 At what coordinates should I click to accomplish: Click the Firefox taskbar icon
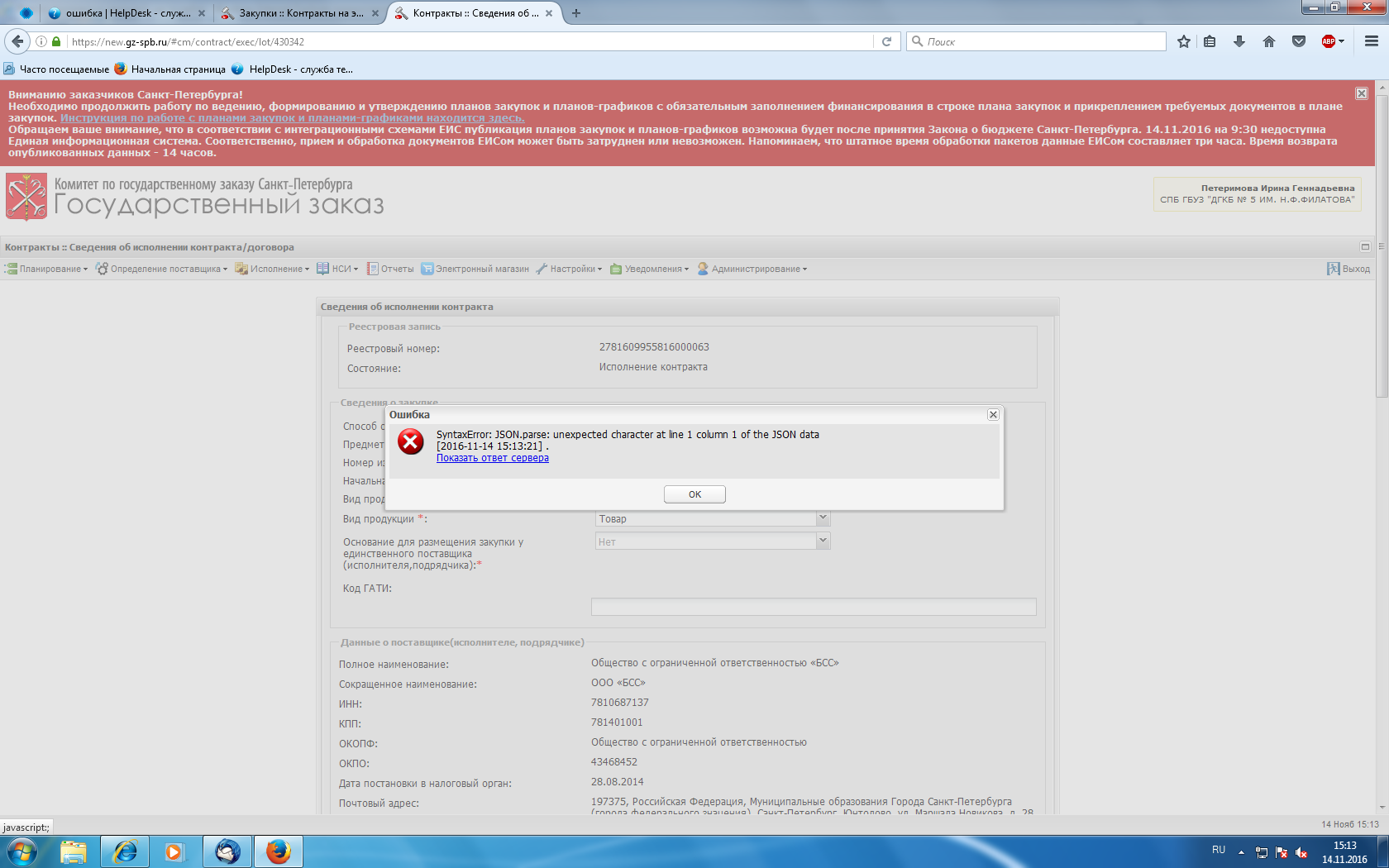pyautogui.click(x=279, y=851)
